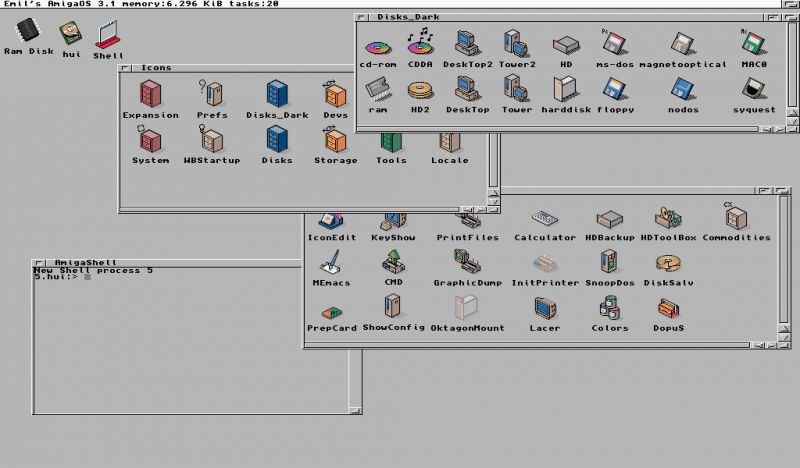800x468 pixels.
Task: Select the HD drive icon
Action: point(566,44)
